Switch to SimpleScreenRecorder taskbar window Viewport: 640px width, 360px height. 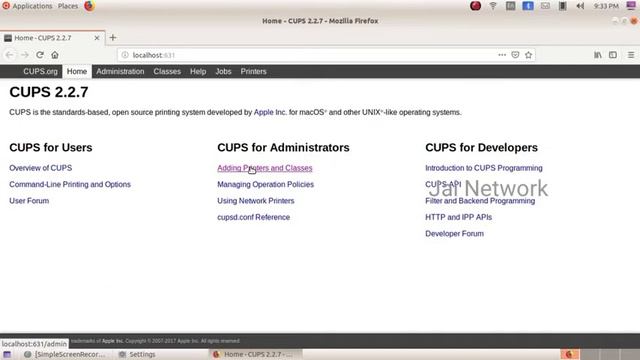(65, 354)
